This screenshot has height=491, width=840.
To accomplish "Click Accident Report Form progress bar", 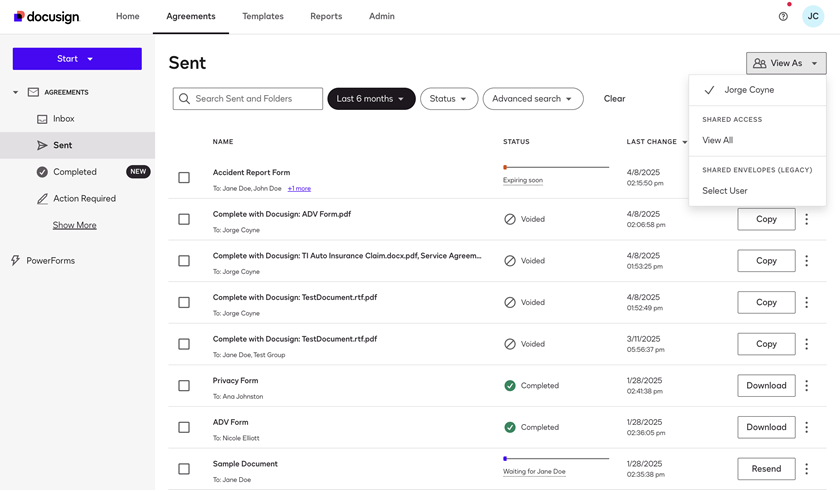I will pyautogui.click(x=556, y=168).
